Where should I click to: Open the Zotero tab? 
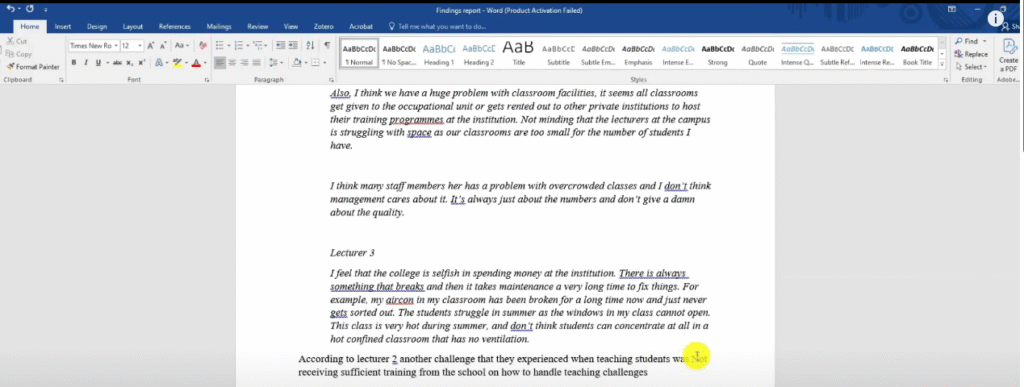pyautogui.click(x=323, y=27)
